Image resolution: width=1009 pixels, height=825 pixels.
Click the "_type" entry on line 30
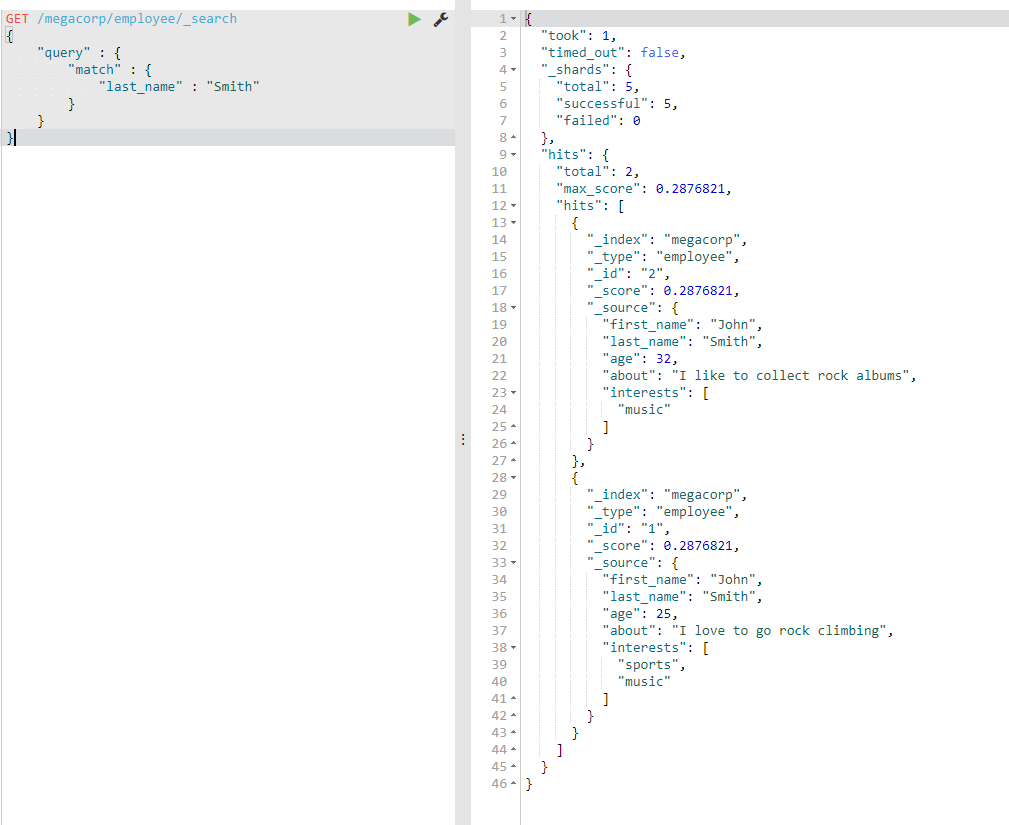click(660, 512)
